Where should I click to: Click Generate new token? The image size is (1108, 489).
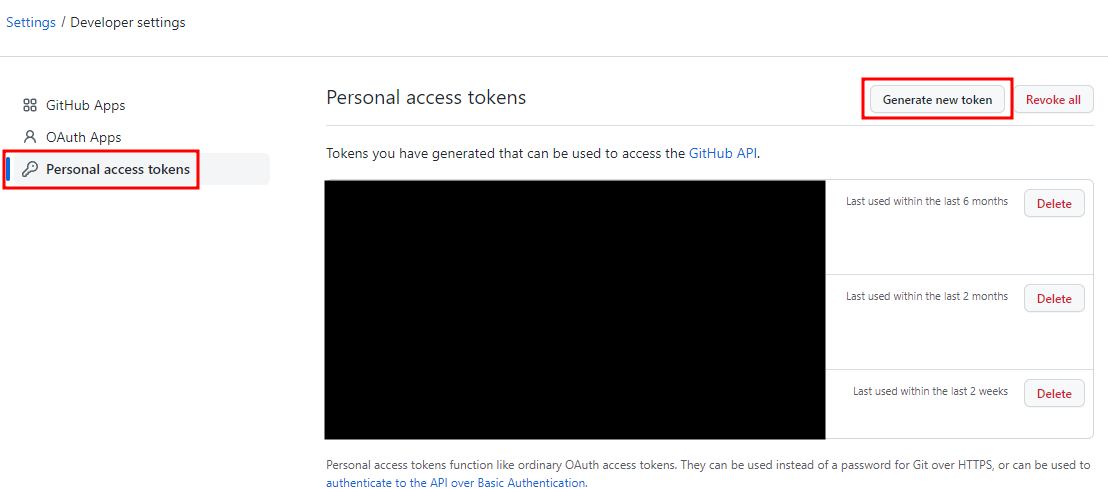tap(937, 100)
